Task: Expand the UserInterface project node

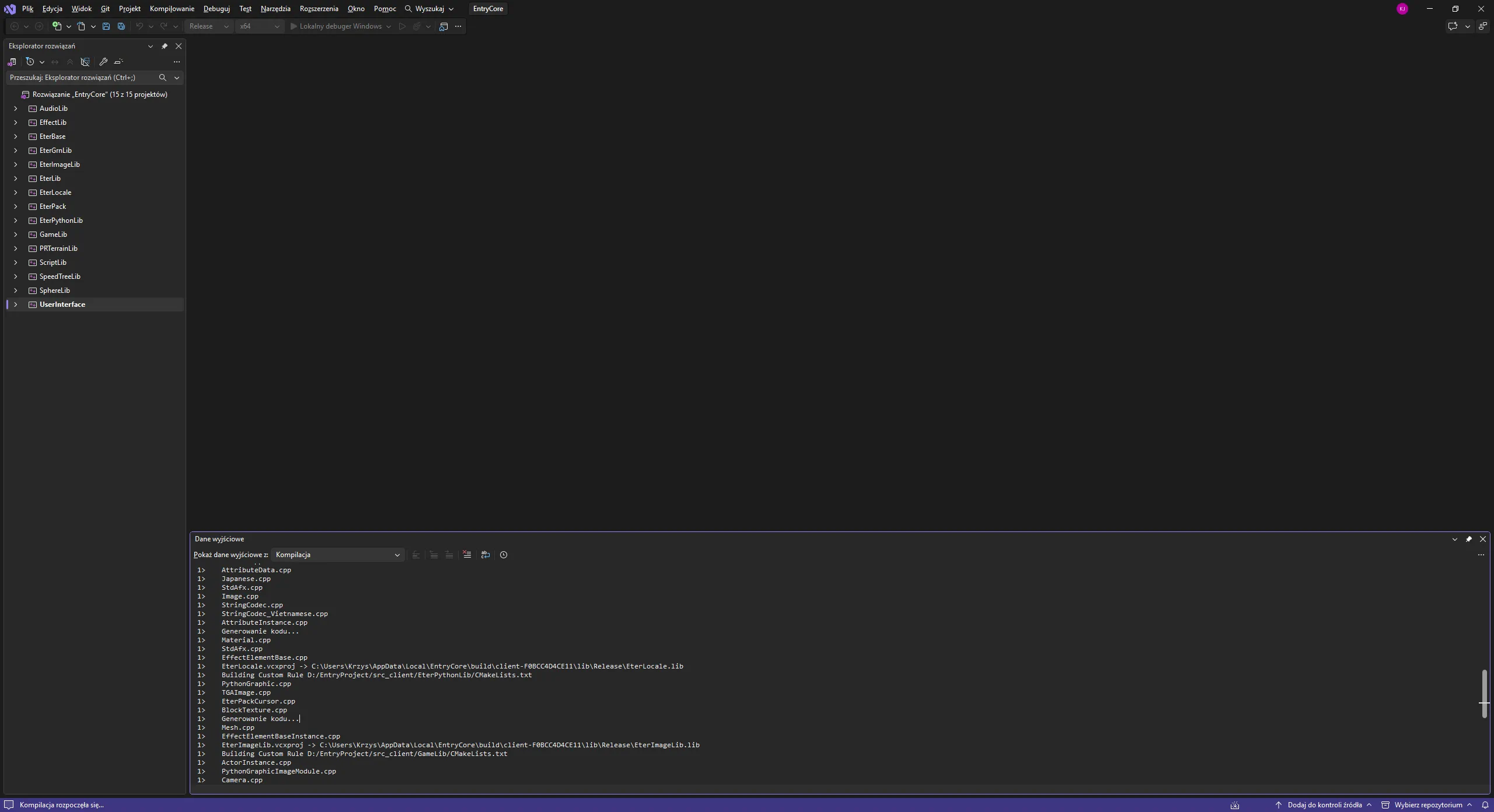Action: (x=16, y=304)
